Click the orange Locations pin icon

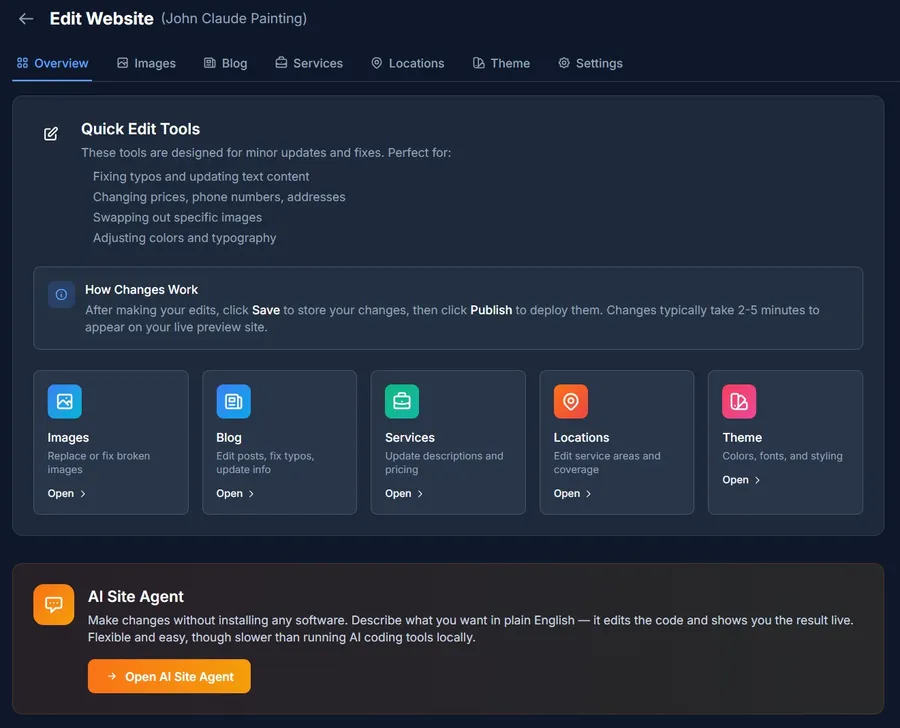(571, 401)
